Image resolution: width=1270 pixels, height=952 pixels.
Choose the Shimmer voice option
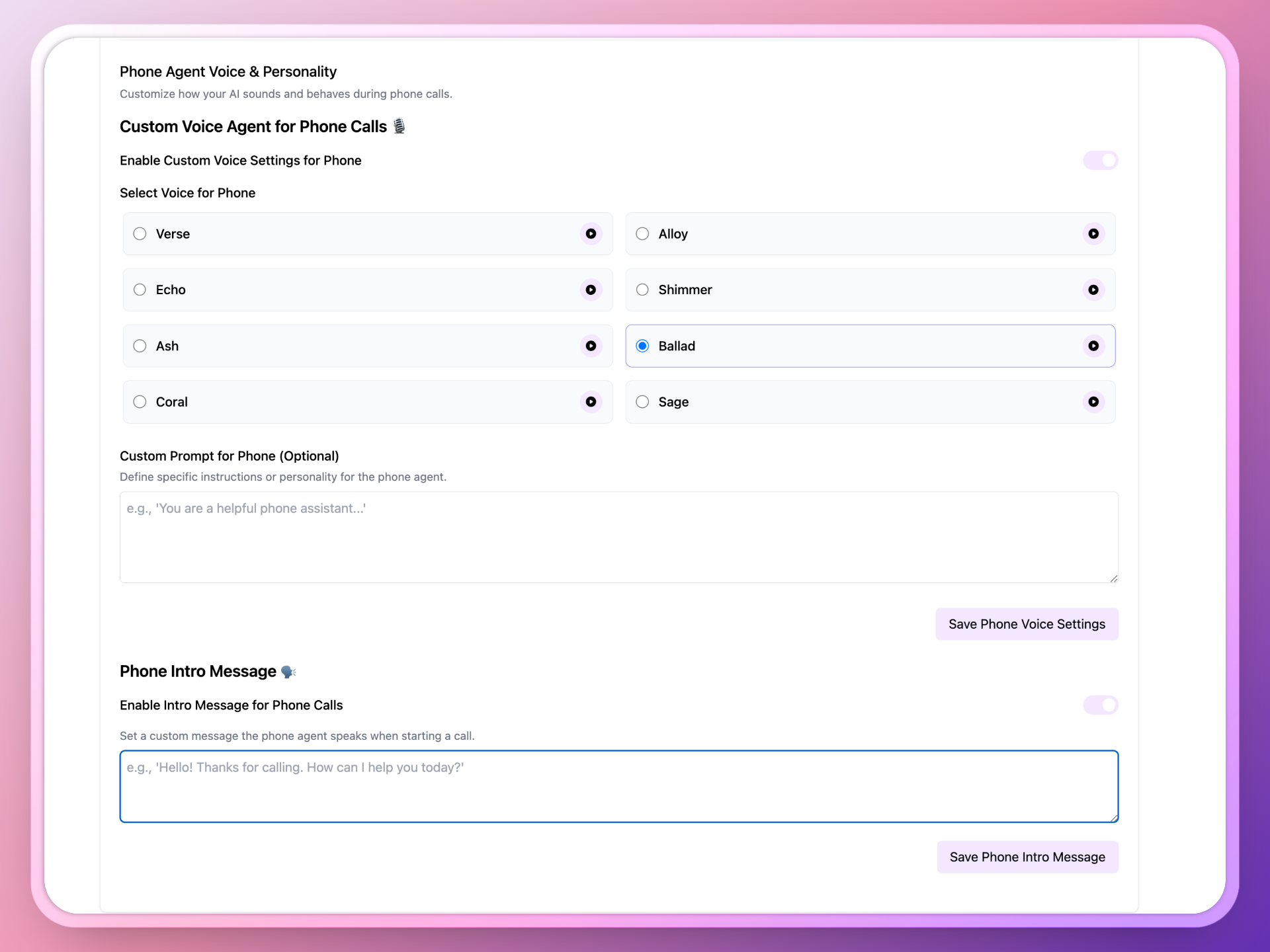(x=642, y=290)
